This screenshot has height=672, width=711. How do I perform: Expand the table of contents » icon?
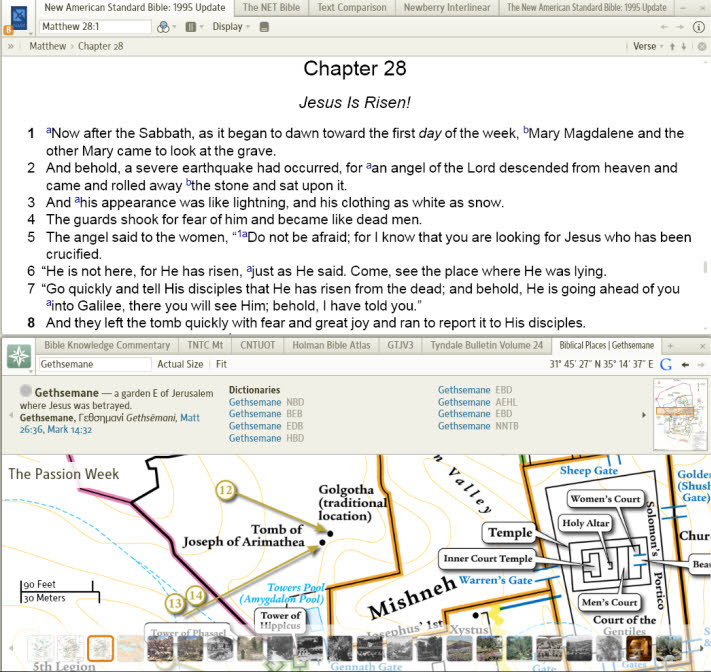click(x=10, y=46)
